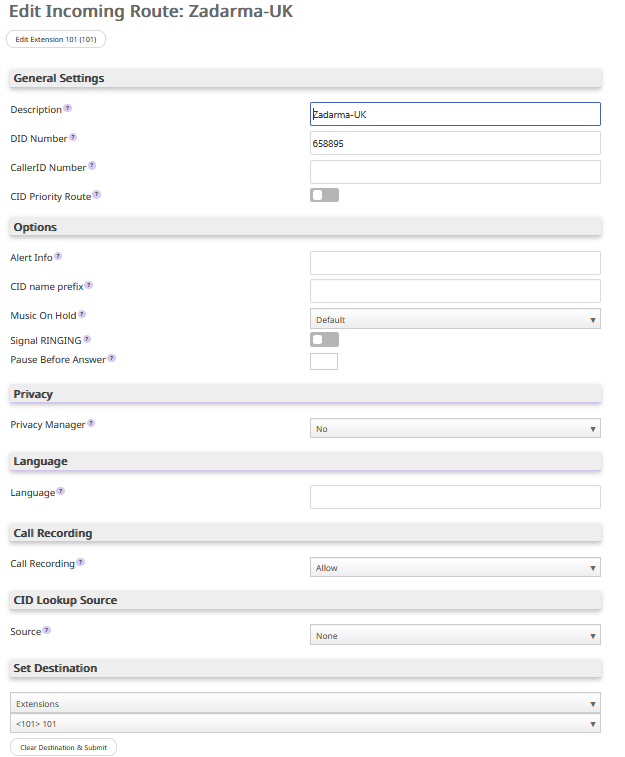This screenshot has height=757, width=625.
Task: Focus the Language text field
Action: tap(455, 497)
